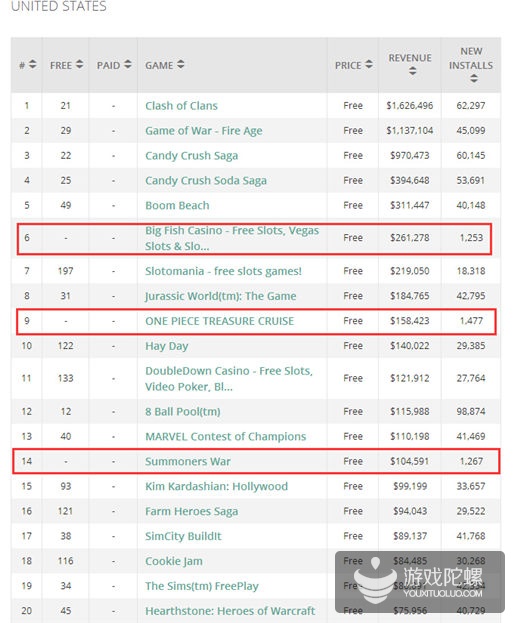Open the Boom Beach game link
Screen dimensions: 520x623
(177, 205)
